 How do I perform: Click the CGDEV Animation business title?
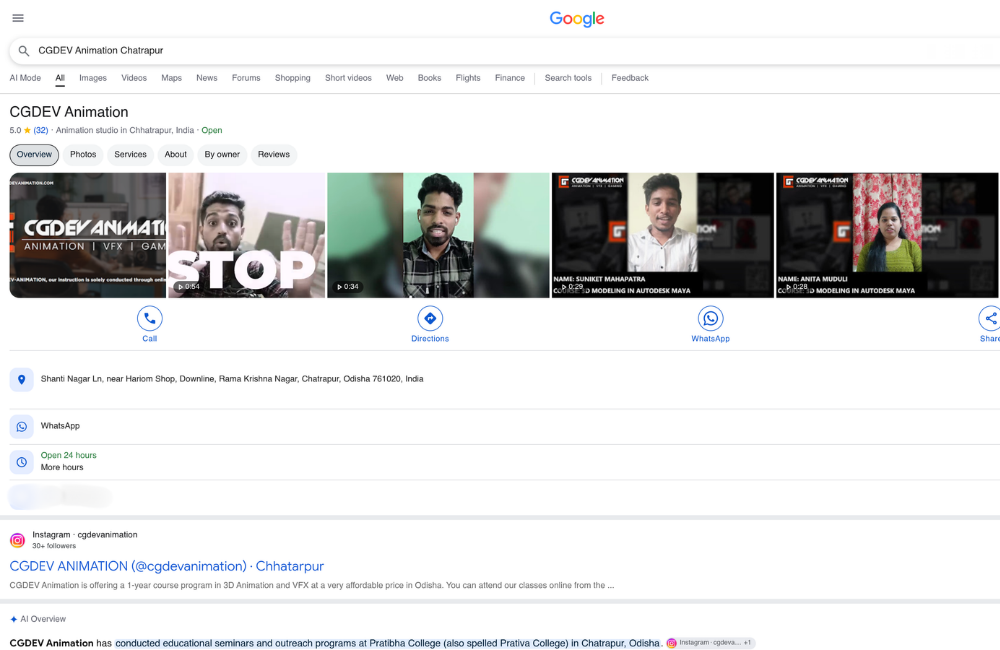pos(69,112)
